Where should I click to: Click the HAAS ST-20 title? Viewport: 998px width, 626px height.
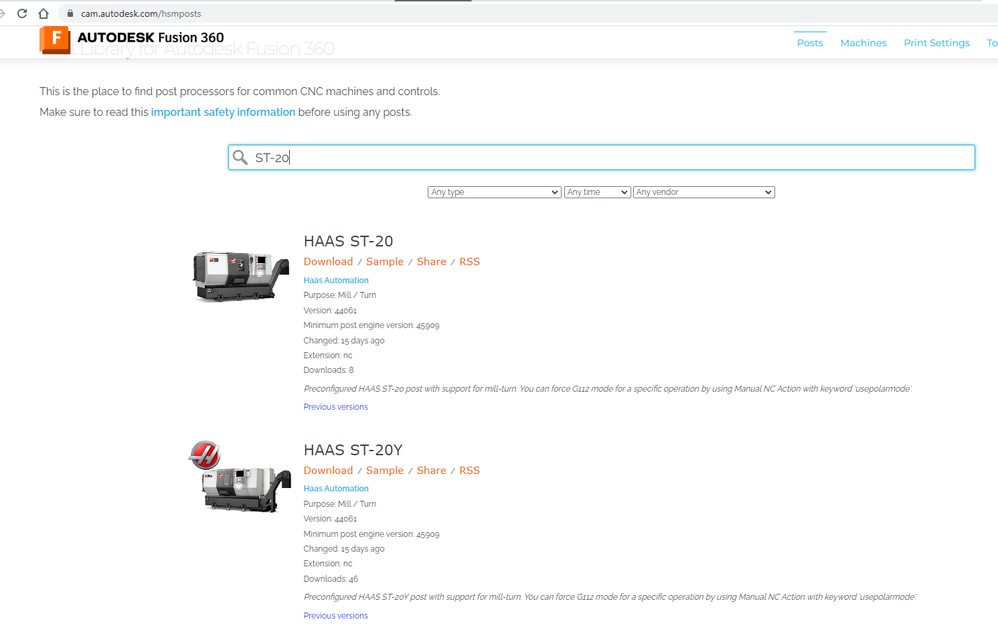pyautogui.click(x=348, y=241)
